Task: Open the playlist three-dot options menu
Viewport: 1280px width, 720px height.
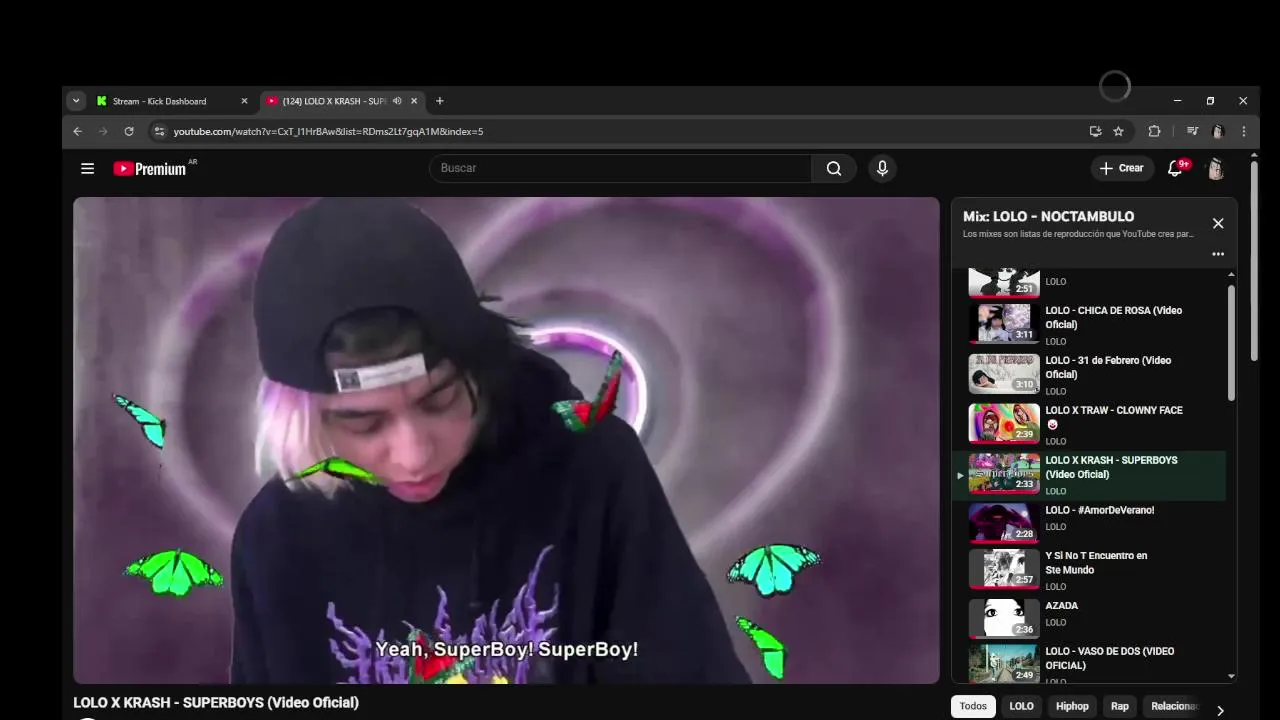Action: coord(1217,254)
